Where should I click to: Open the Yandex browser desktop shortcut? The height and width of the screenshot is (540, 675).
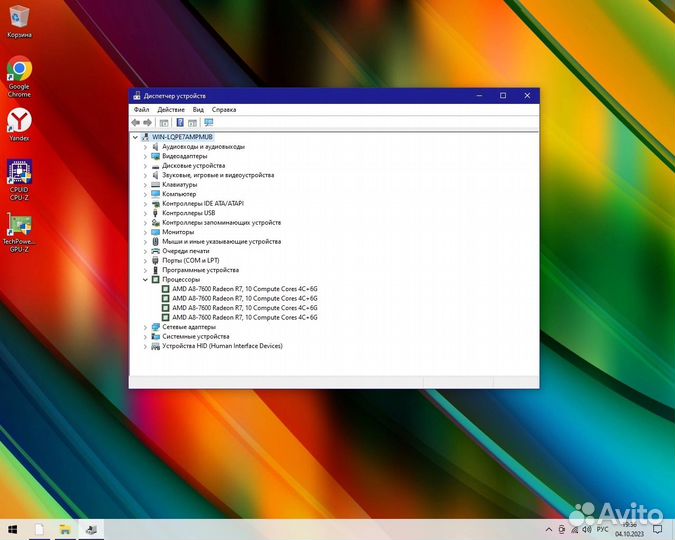point(19,125)
